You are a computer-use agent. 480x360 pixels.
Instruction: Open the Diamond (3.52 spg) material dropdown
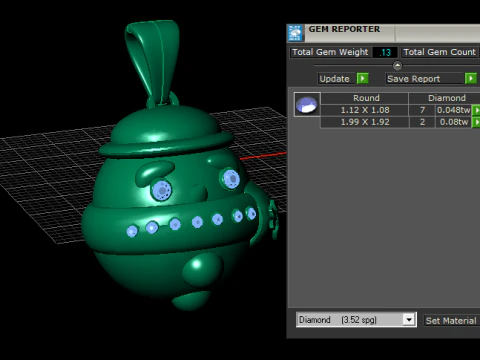click(x=409, y=320)
